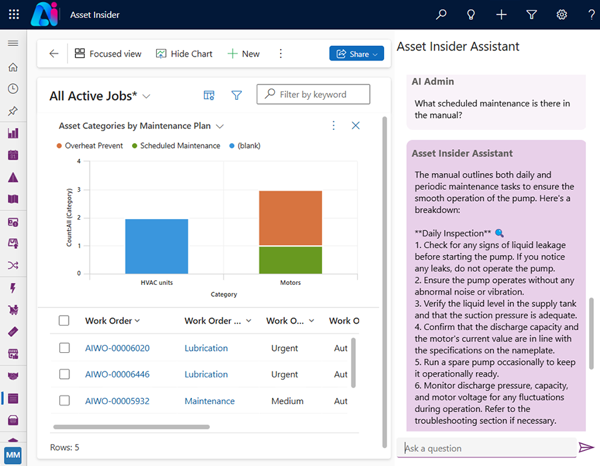Toggle Overheat Prevent legend series

click(x=90, y=146)
